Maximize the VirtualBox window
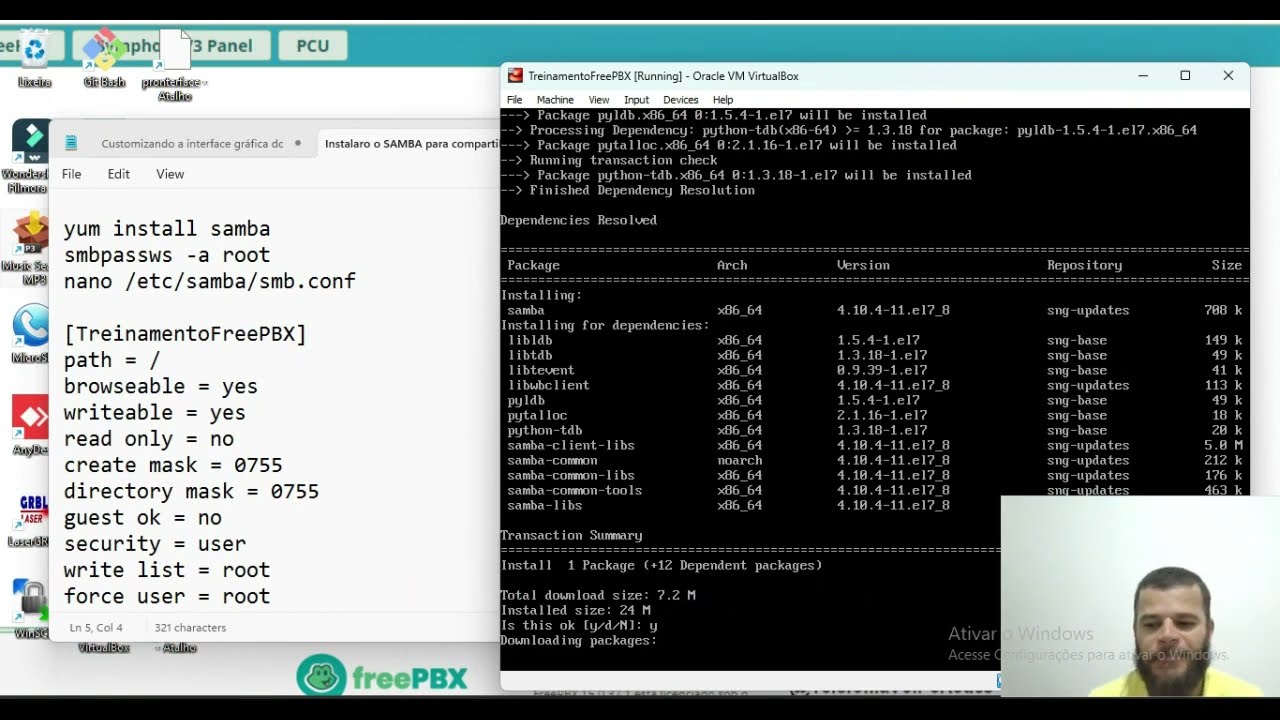 [1185, 76]
